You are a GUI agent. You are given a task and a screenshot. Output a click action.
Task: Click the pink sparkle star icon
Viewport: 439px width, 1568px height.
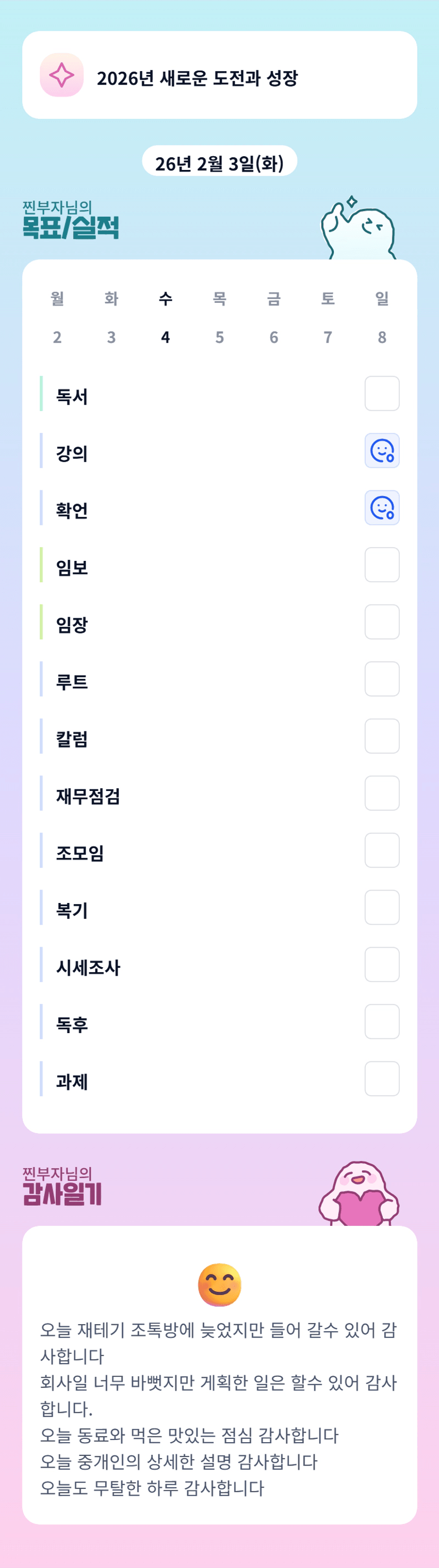62,75
